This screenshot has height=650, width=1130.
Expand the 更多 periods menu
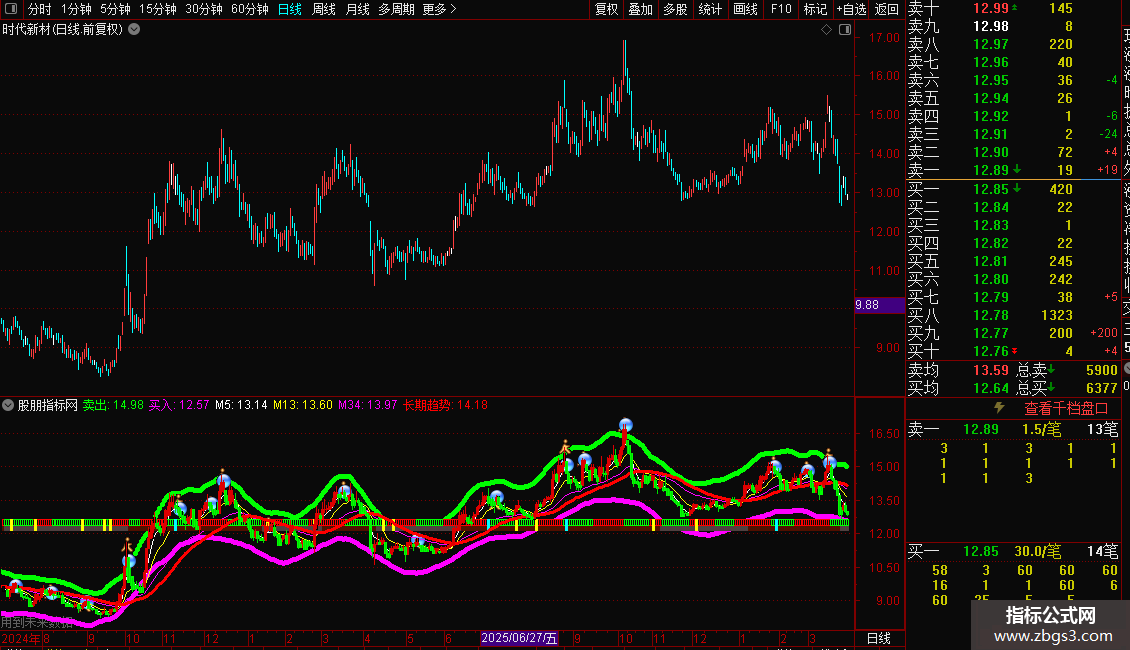[x=439, y=9]
